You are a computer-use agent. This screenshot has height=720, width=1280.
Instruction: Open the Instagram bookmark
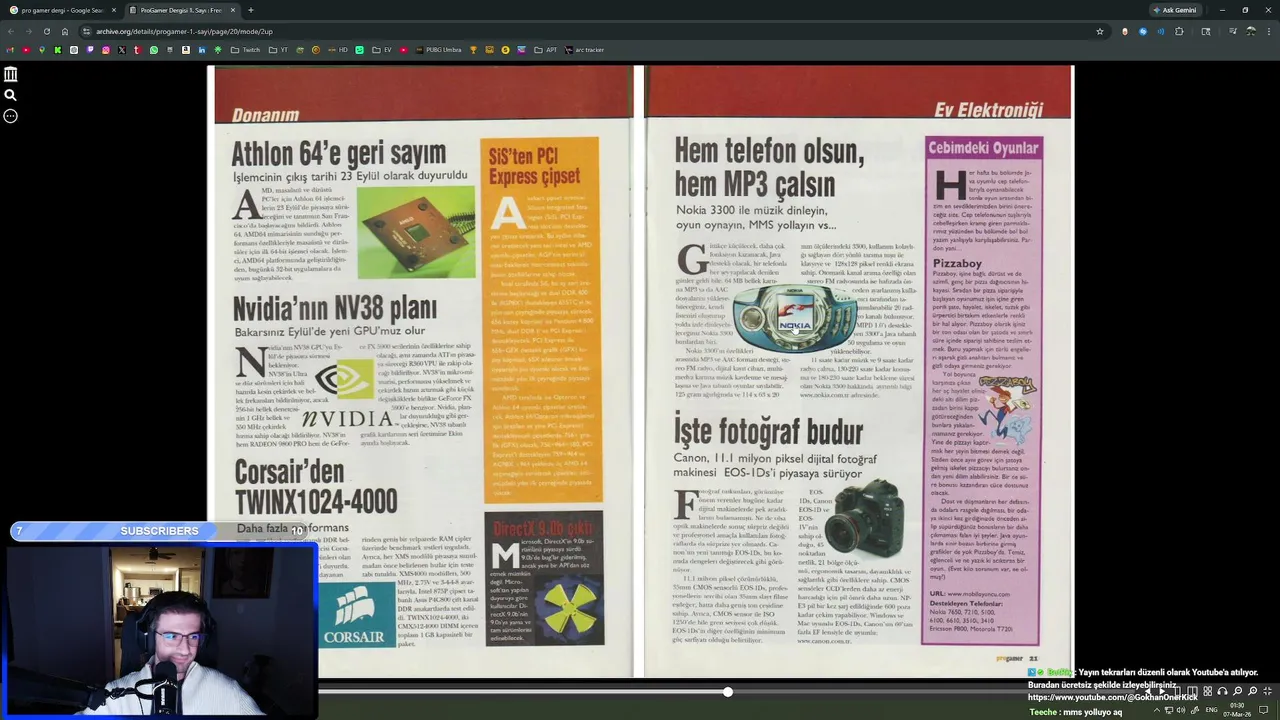pos(106,50)
